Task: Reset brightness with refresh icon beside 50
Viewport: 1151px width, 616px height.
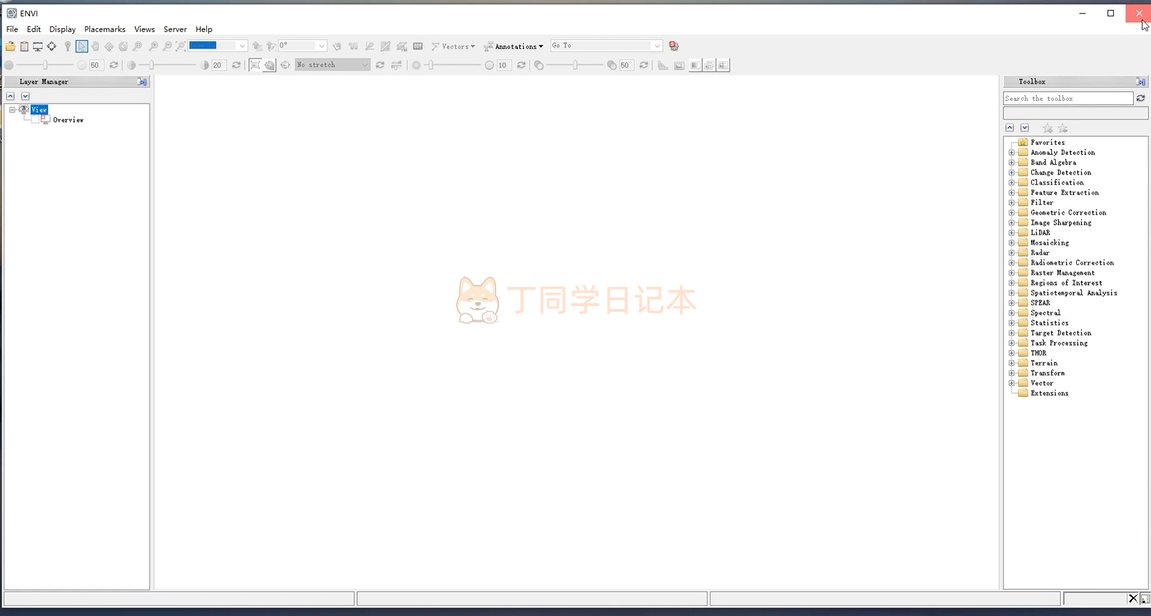Action: [x=114, y=65]
